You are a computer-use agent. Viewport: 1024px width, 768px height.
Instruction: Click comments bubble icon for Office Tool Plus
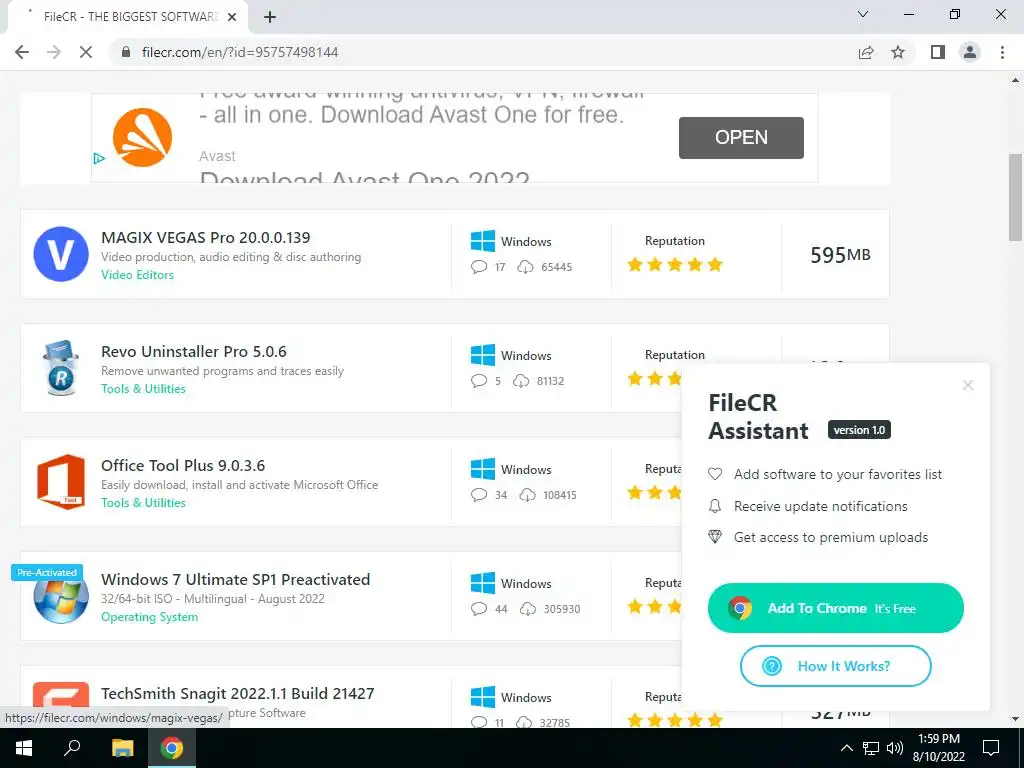[479, 494]
